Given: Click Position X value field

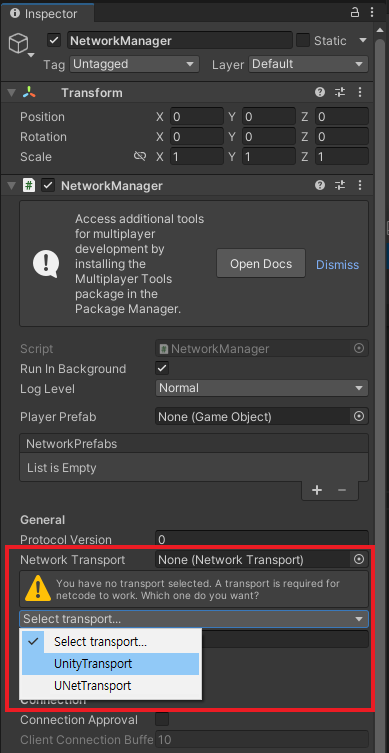Looking at the screenshot, I should (196, 117).
